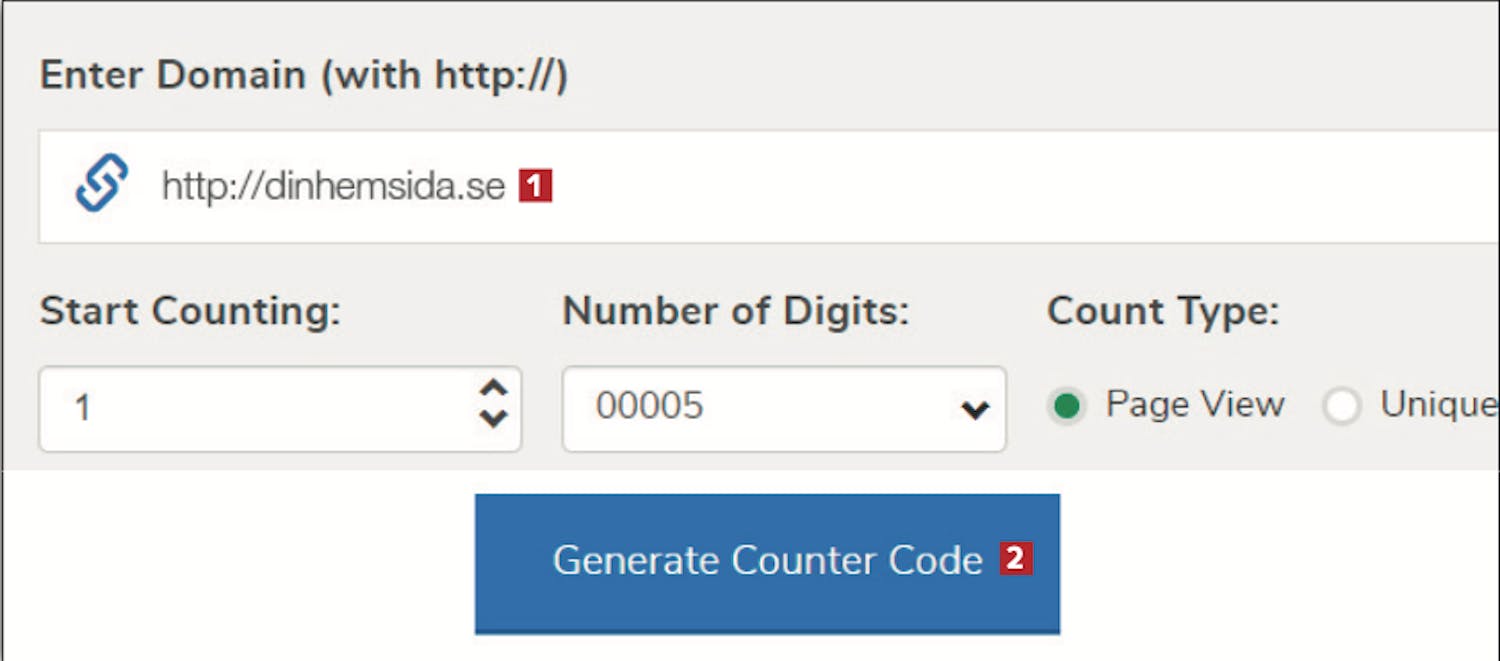Generate the counter code with the blue button

pyautogui.click(x=767, y=563)
